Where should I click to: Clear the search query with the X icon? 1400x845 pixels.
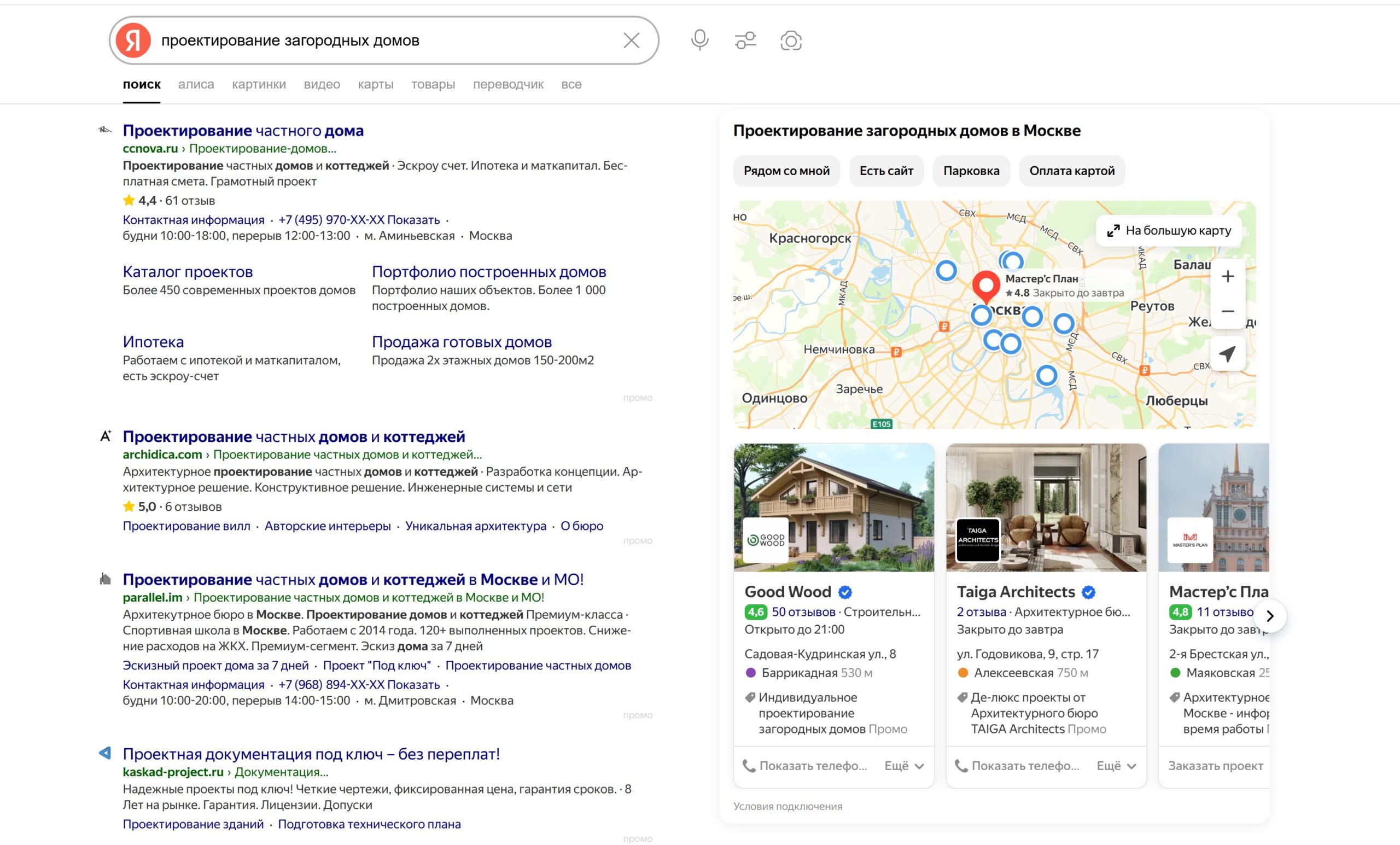631,40
